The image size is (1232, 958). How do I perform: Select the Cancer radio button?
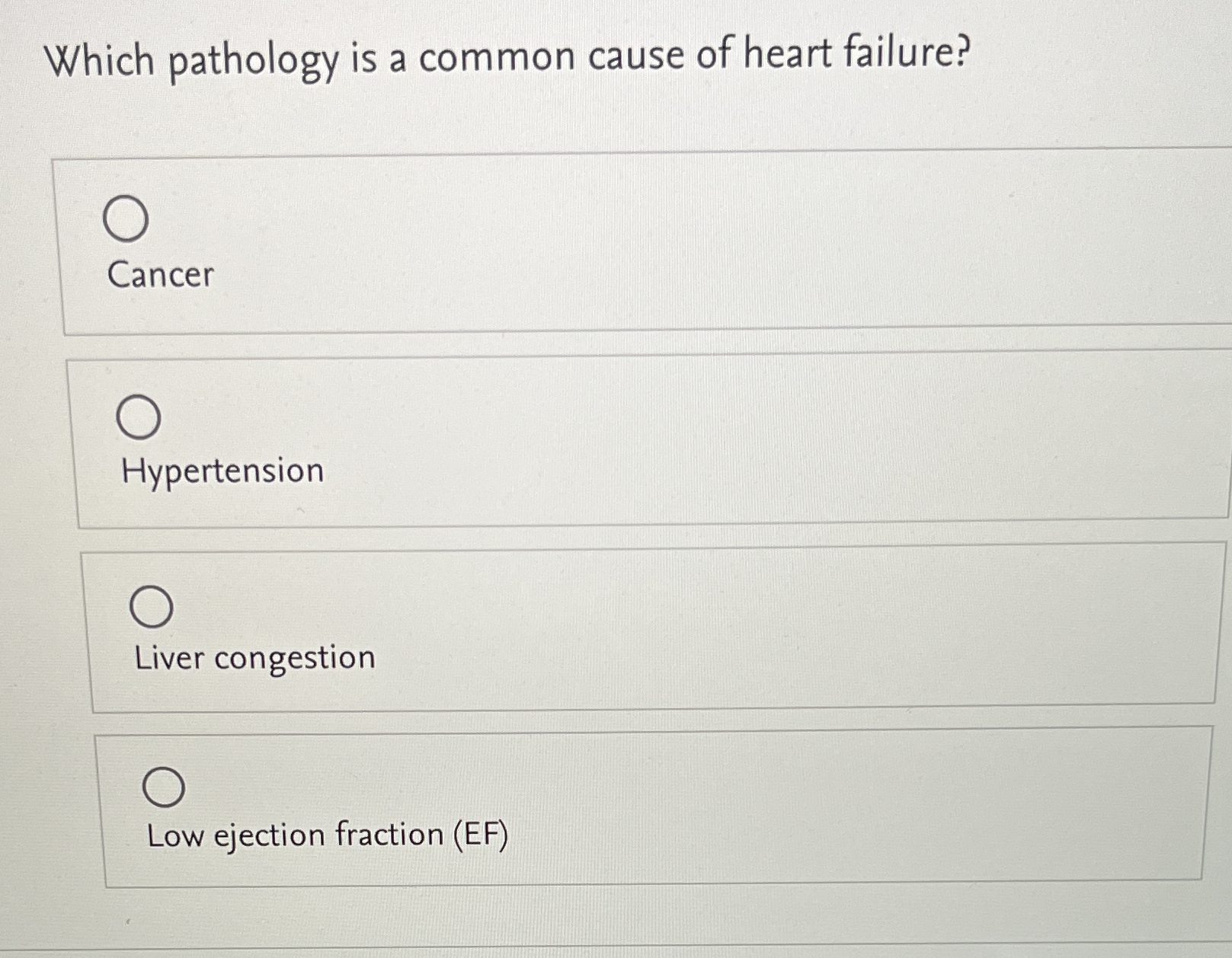point(127,219)
